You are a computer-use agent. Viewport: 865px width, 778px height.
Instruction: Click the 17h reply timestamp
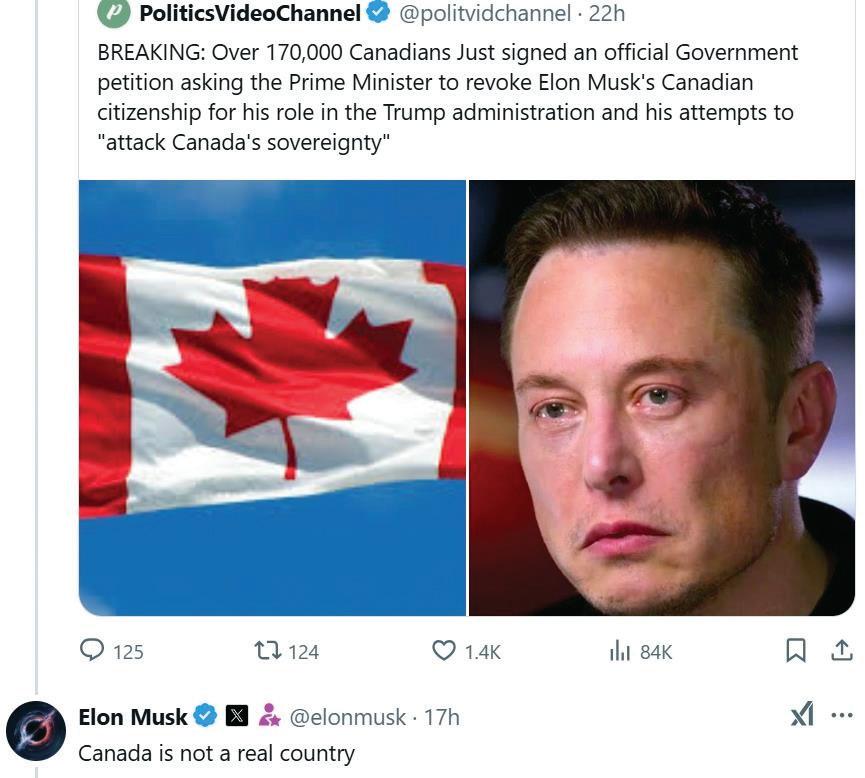[442, 717]
